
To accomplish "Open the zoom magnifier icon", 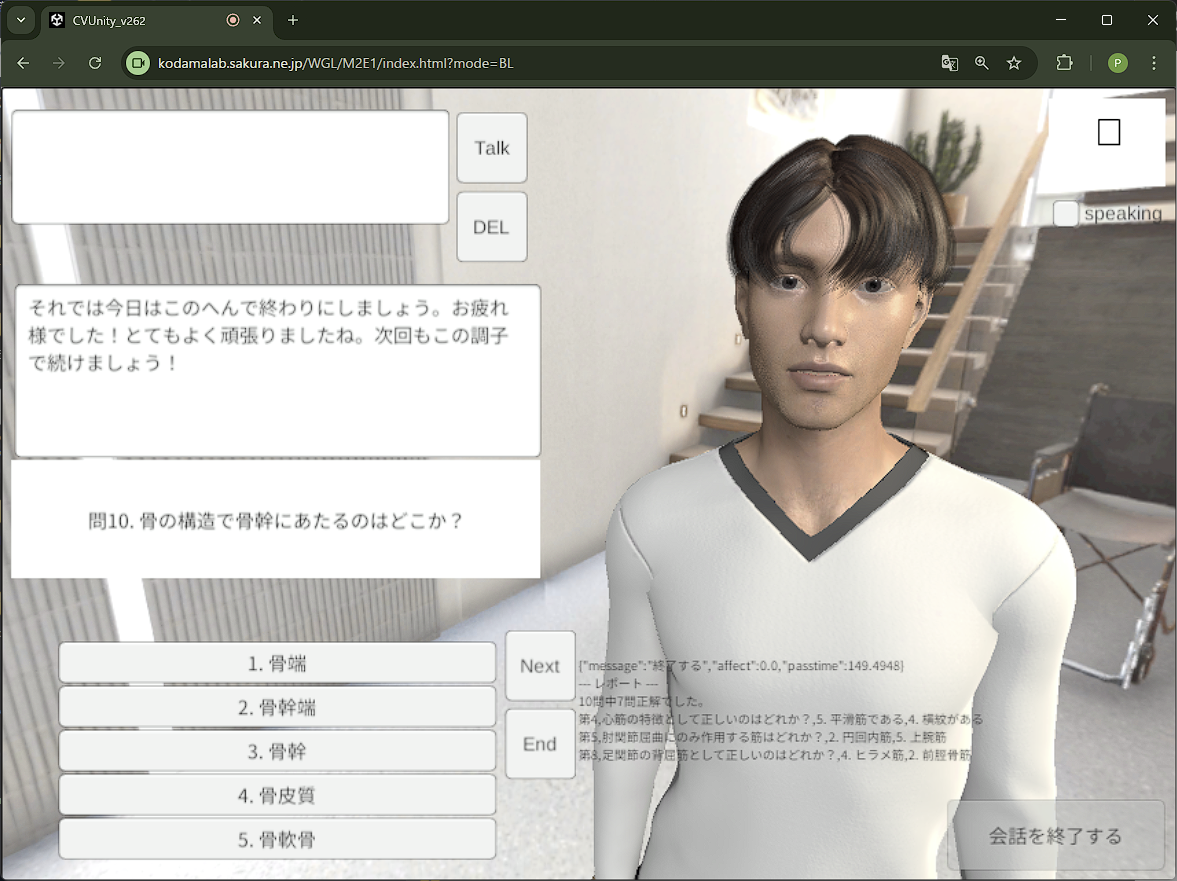I will (x=982, y=63).
